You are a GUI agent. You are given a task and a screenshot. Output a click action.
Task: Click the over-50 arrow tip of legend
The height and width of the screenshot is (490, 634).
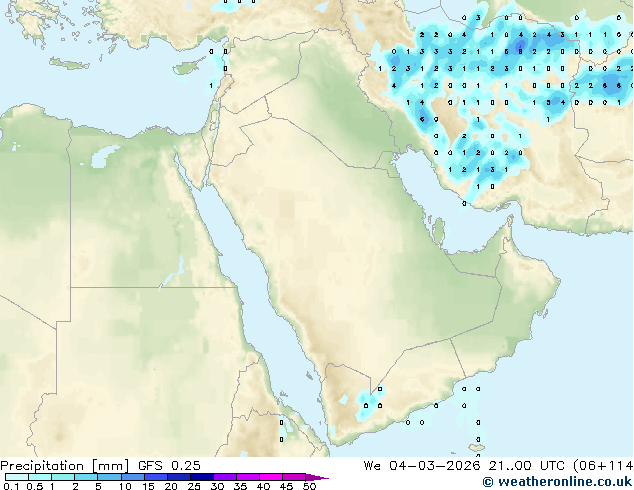[x=317, y=477]
